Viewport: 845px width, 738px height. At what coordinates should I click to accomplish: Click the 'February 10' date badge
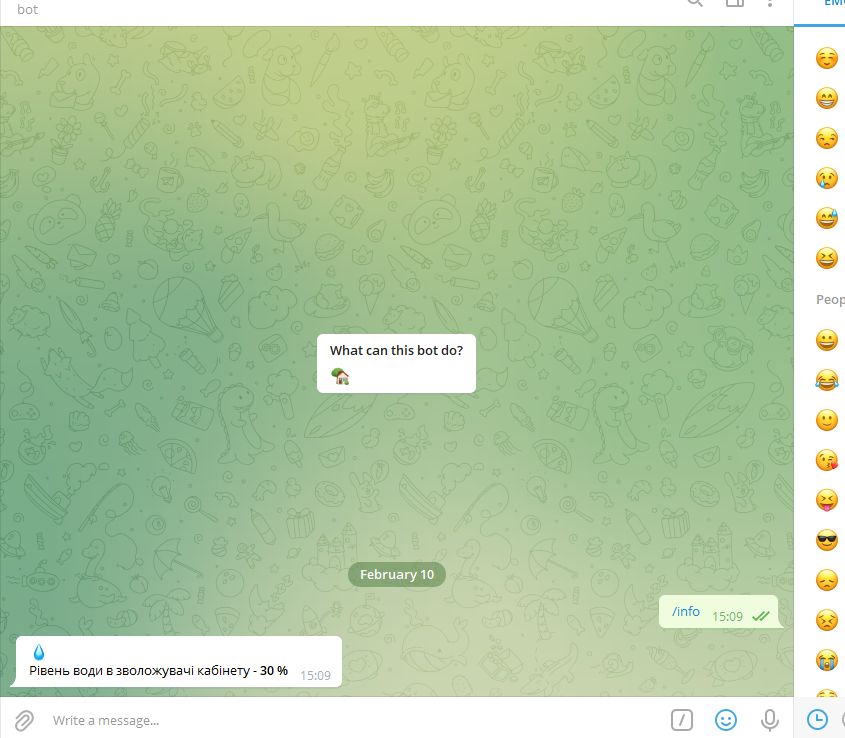[x=397, y=575]
